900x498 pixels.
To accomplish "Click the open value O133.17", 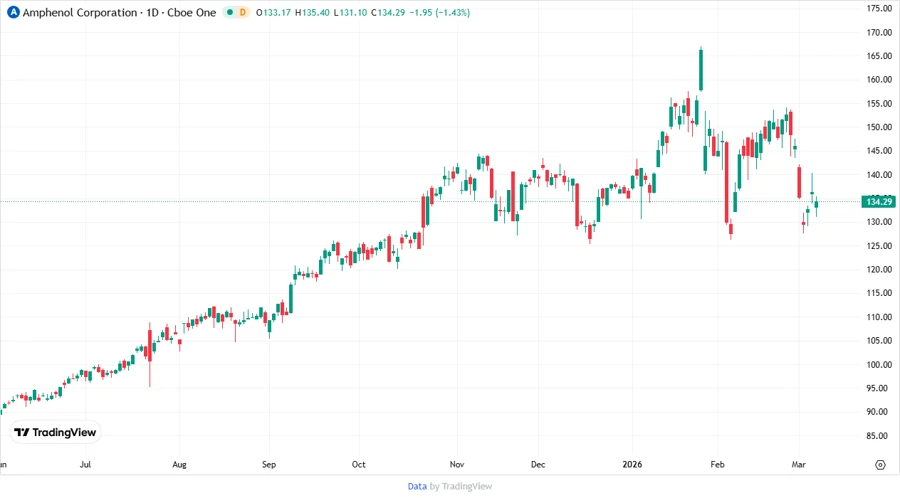I will point(273,12).
